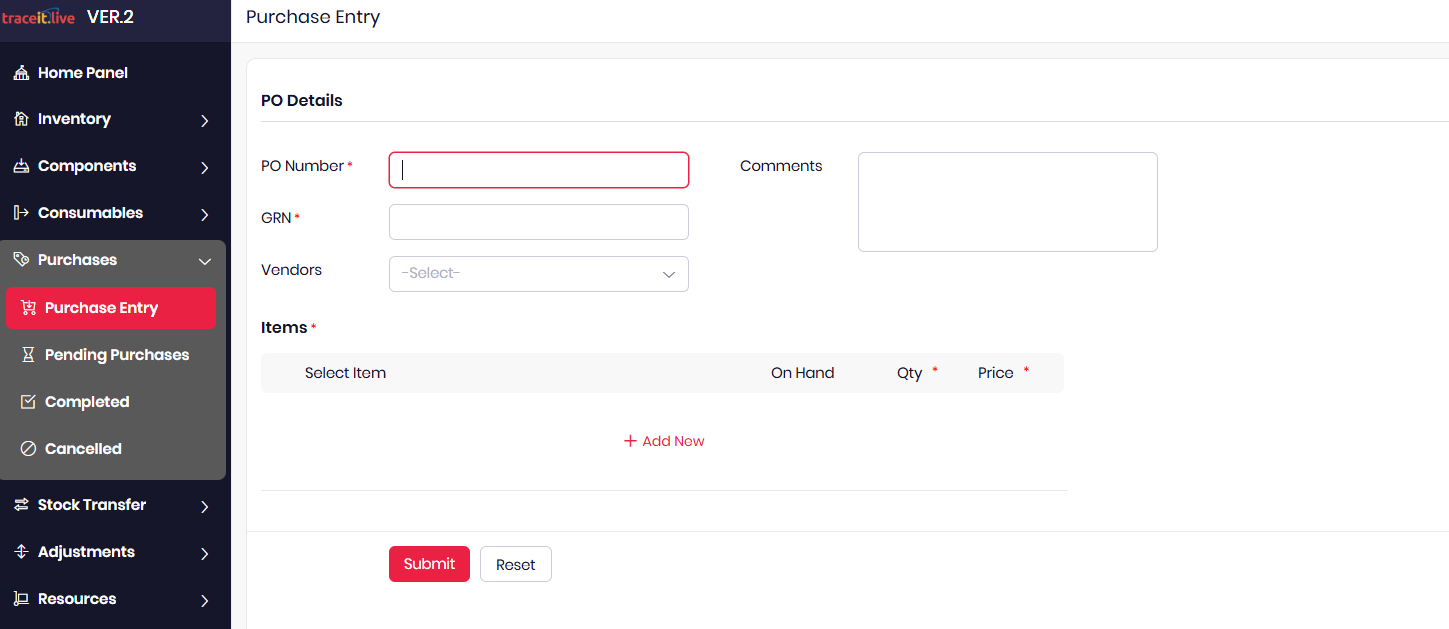Click the Inventory warehouse icon in sidebar
Screen dimensions: 1449x629
pyautogui.click(x=21, y=119)
